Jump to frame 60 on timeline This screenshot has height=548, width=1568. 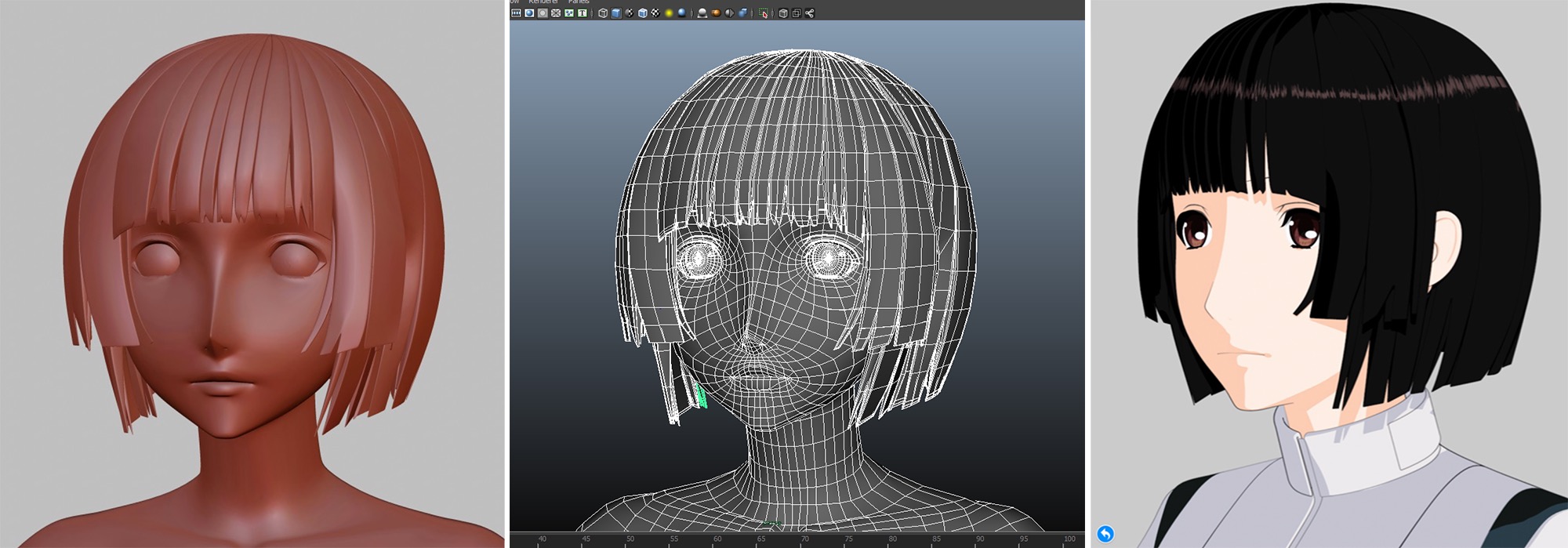pos(718,539)
